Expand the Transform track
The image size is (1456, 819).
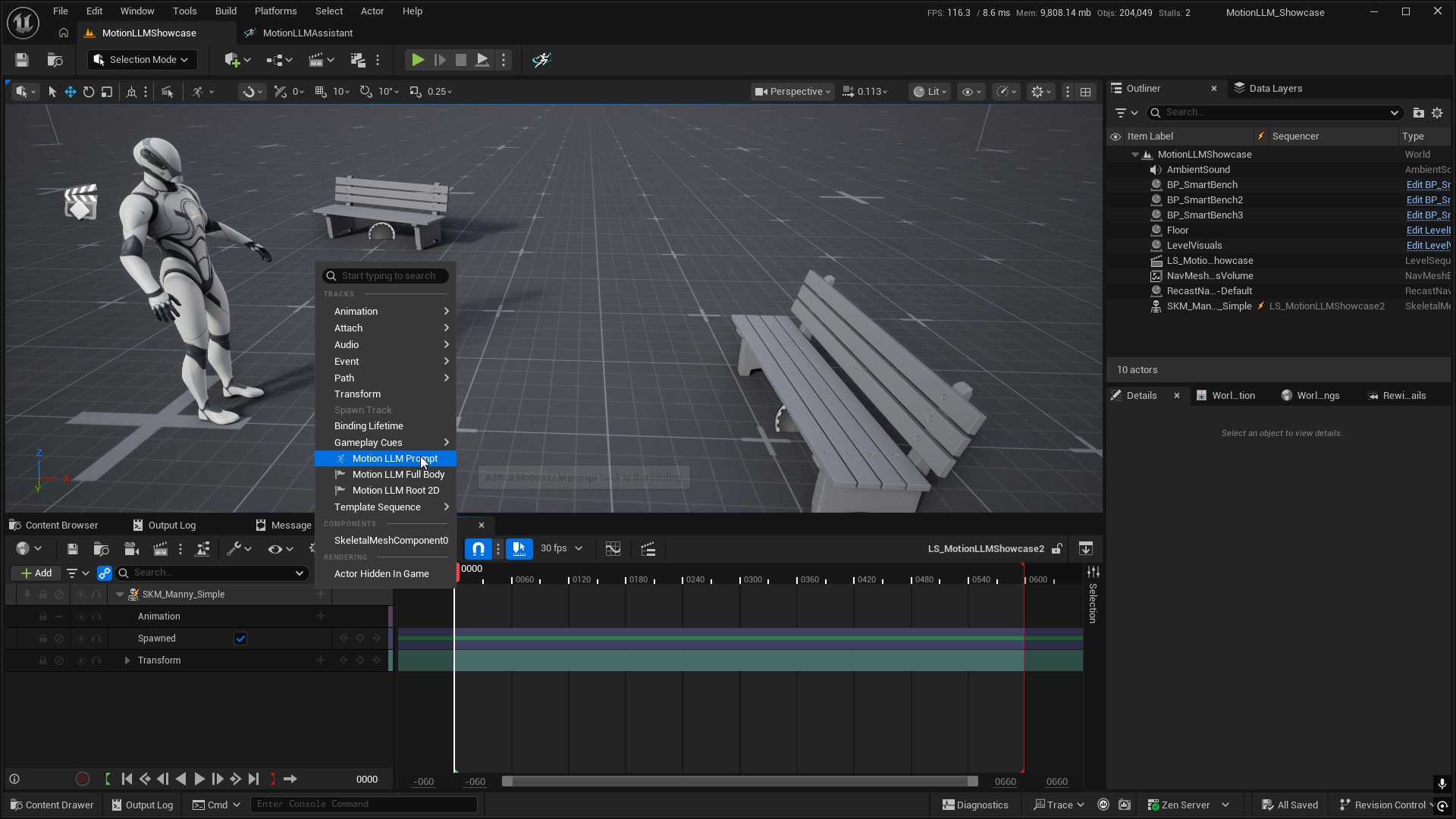pyautogui.click(x=127, y=661)
